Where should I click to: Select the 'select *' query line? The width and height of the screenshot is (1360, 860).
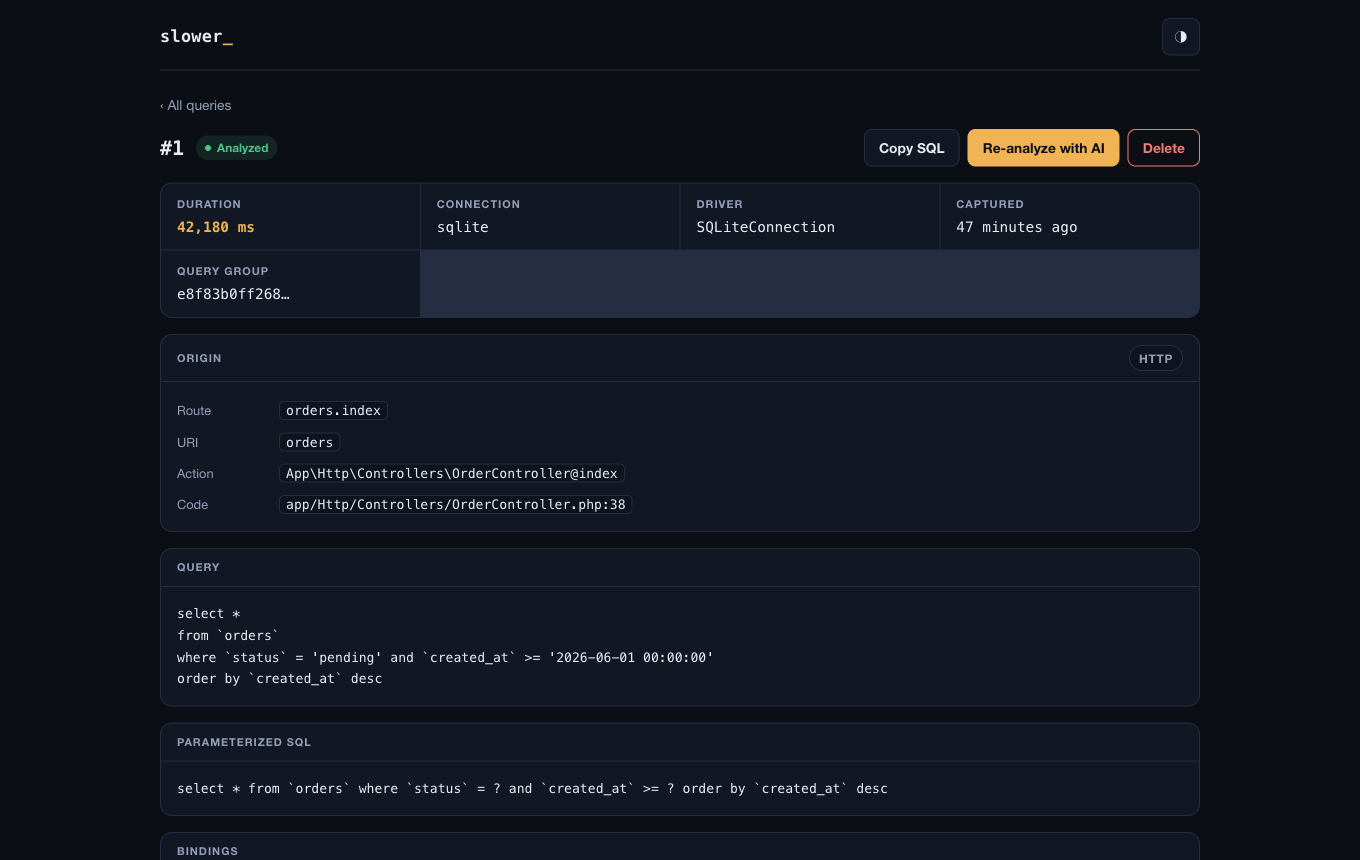coord(209,614)
